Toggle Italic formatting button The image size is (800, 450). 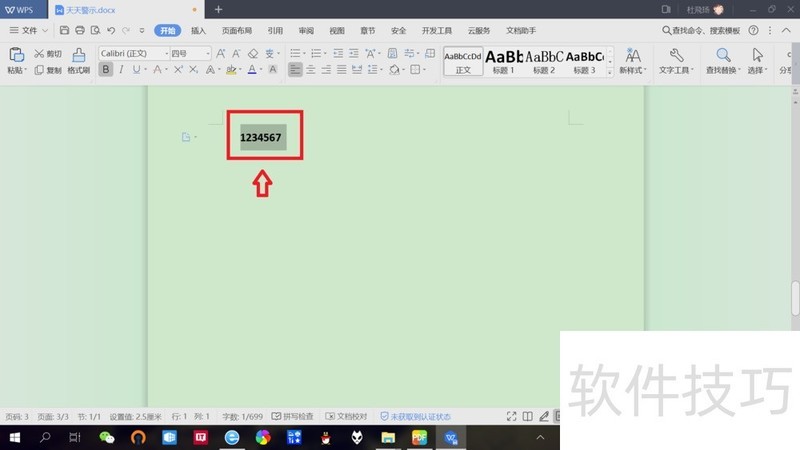[x=121, y=69]
